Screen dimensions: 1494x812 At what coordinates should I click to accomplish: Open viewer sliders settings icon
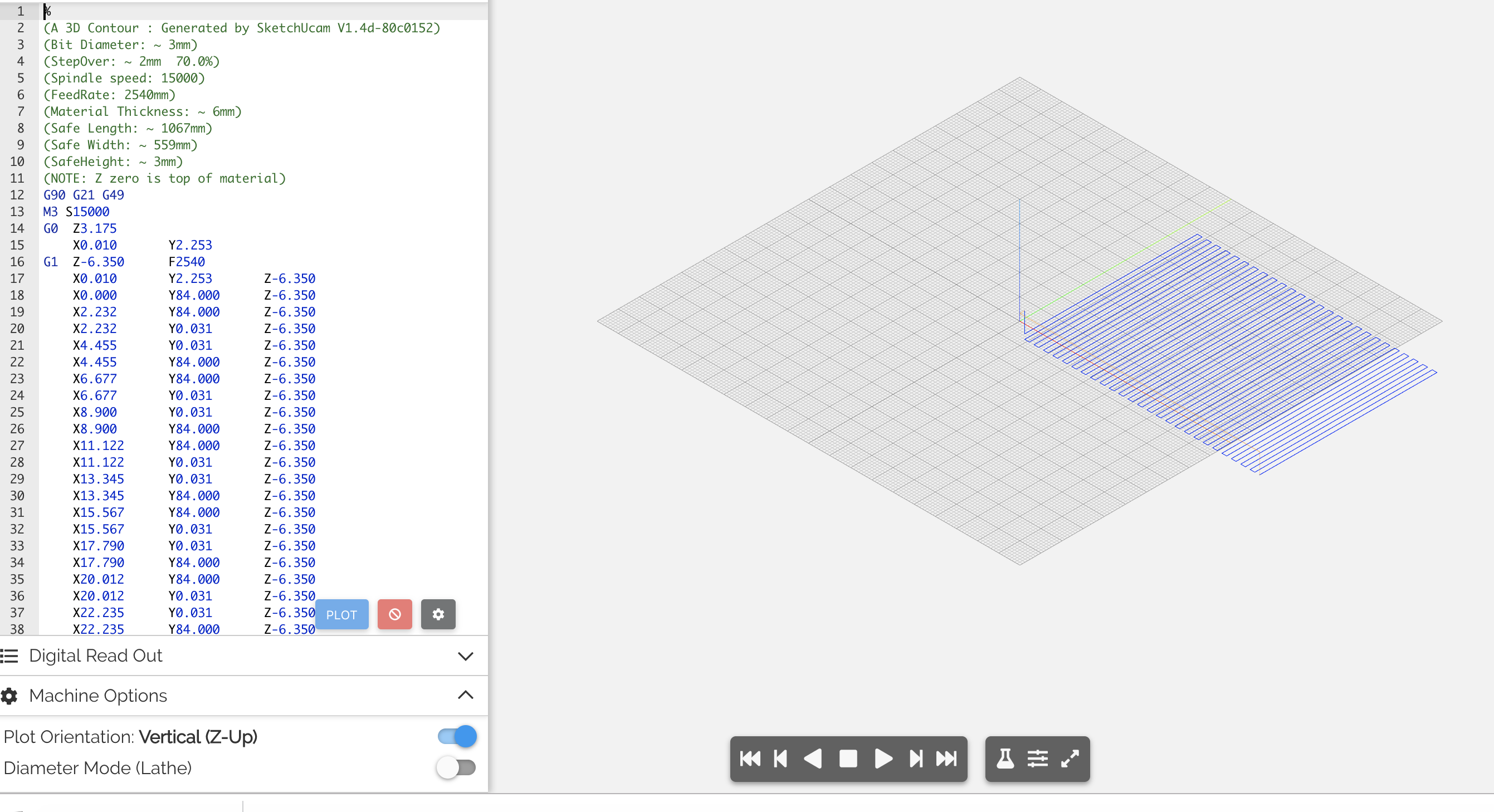1038,759
